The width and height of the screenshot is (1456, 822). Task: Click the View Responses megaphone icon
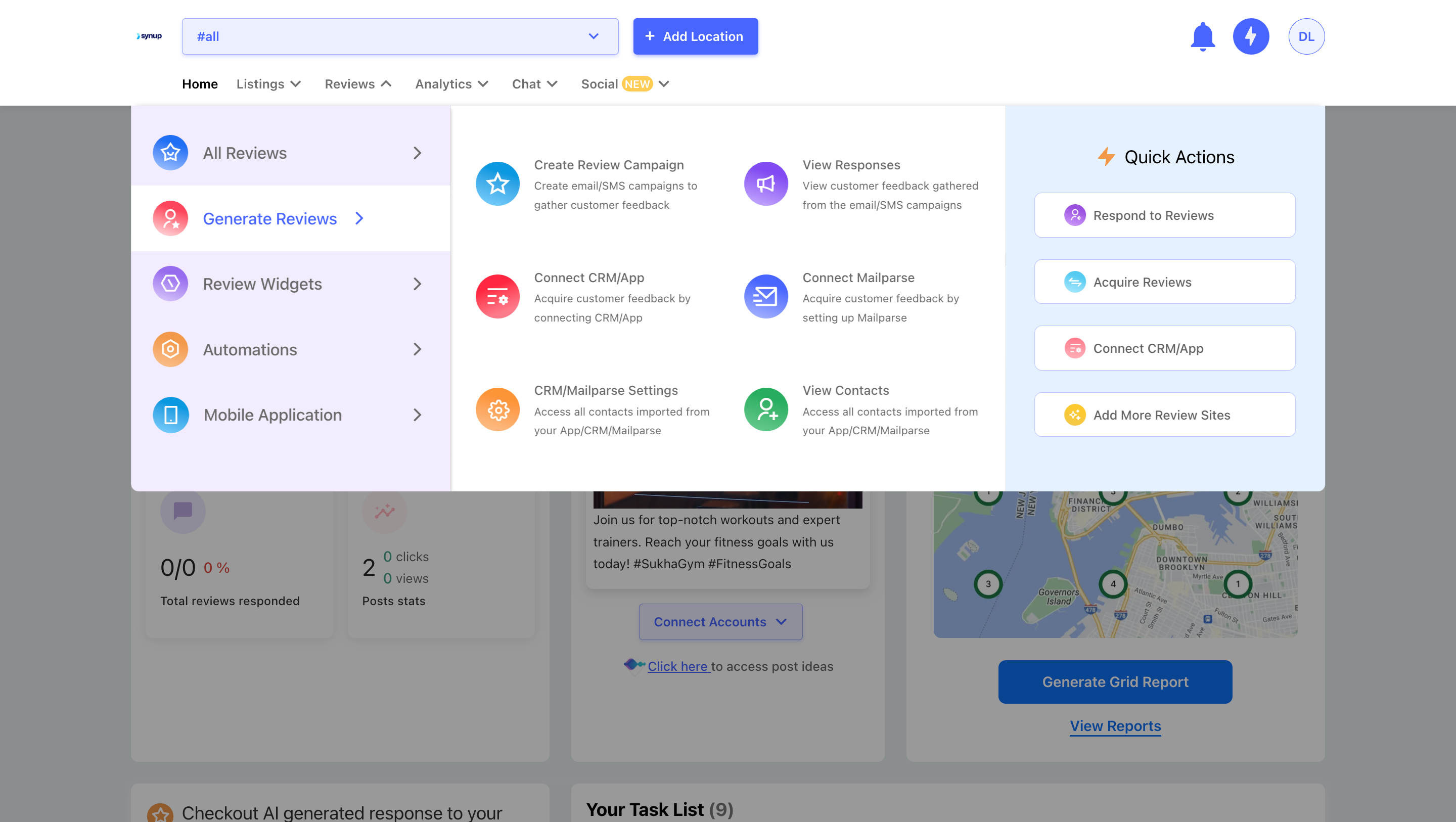766,184
